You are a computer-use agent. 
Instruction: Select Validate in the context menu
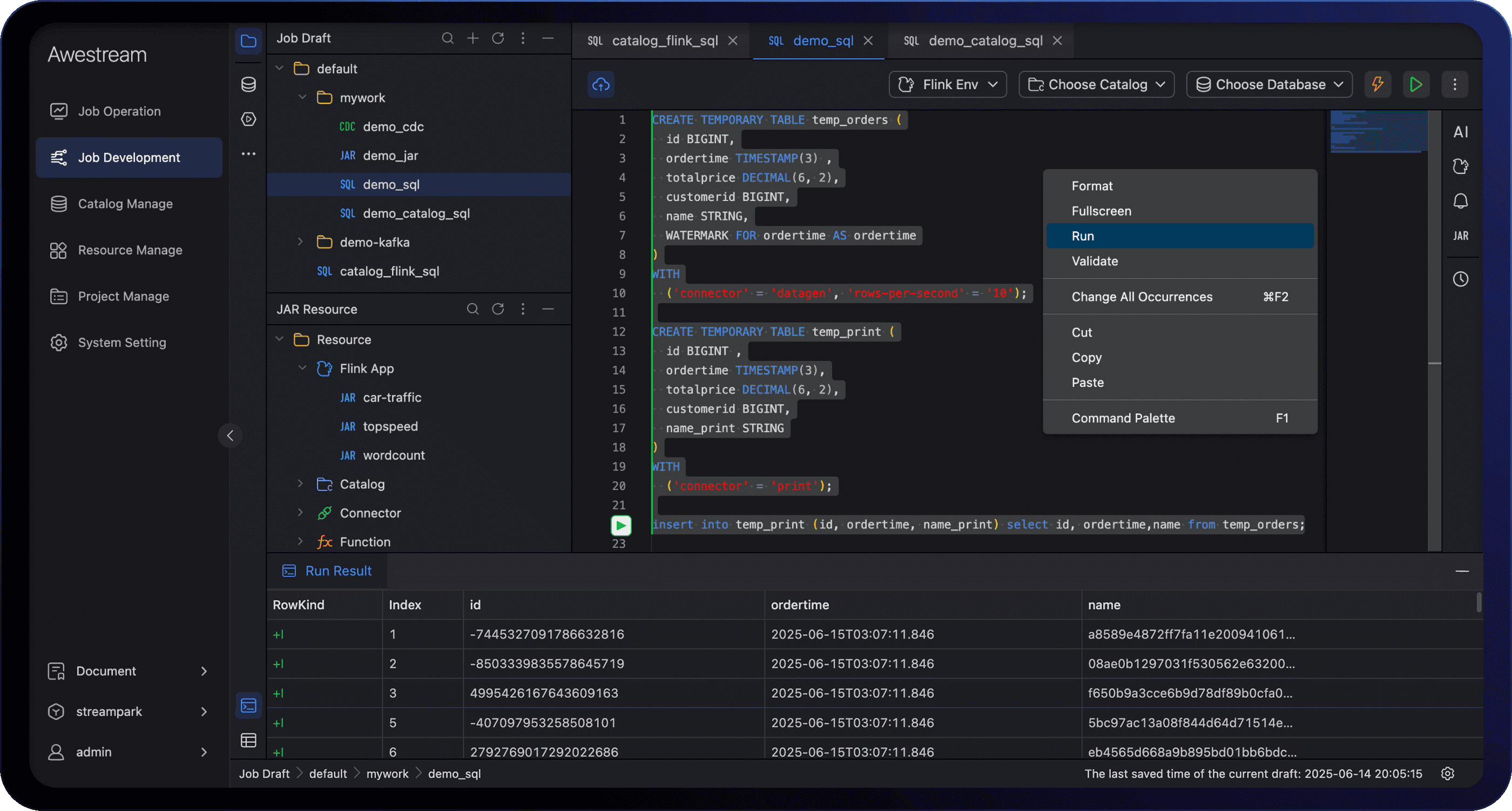pos(1094,262)
